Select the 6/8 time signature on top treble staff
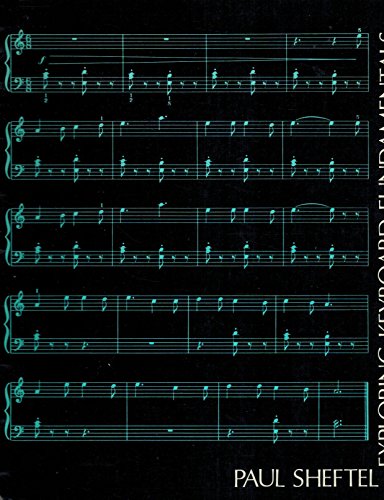Screen dimensions: 384x500 29,42
